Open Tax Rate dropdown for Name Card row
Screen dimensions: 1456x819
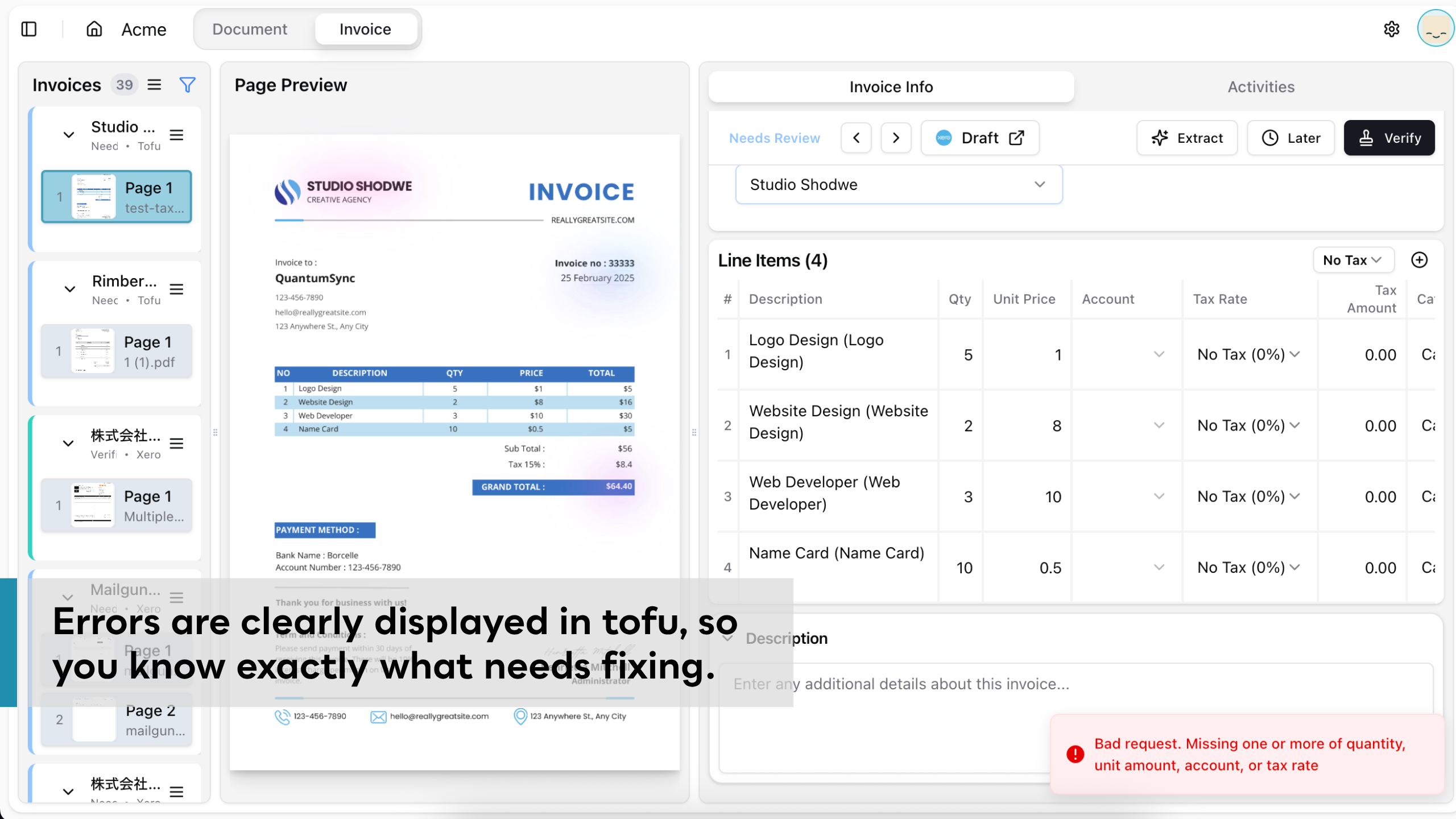click(x=1249, y=567)
